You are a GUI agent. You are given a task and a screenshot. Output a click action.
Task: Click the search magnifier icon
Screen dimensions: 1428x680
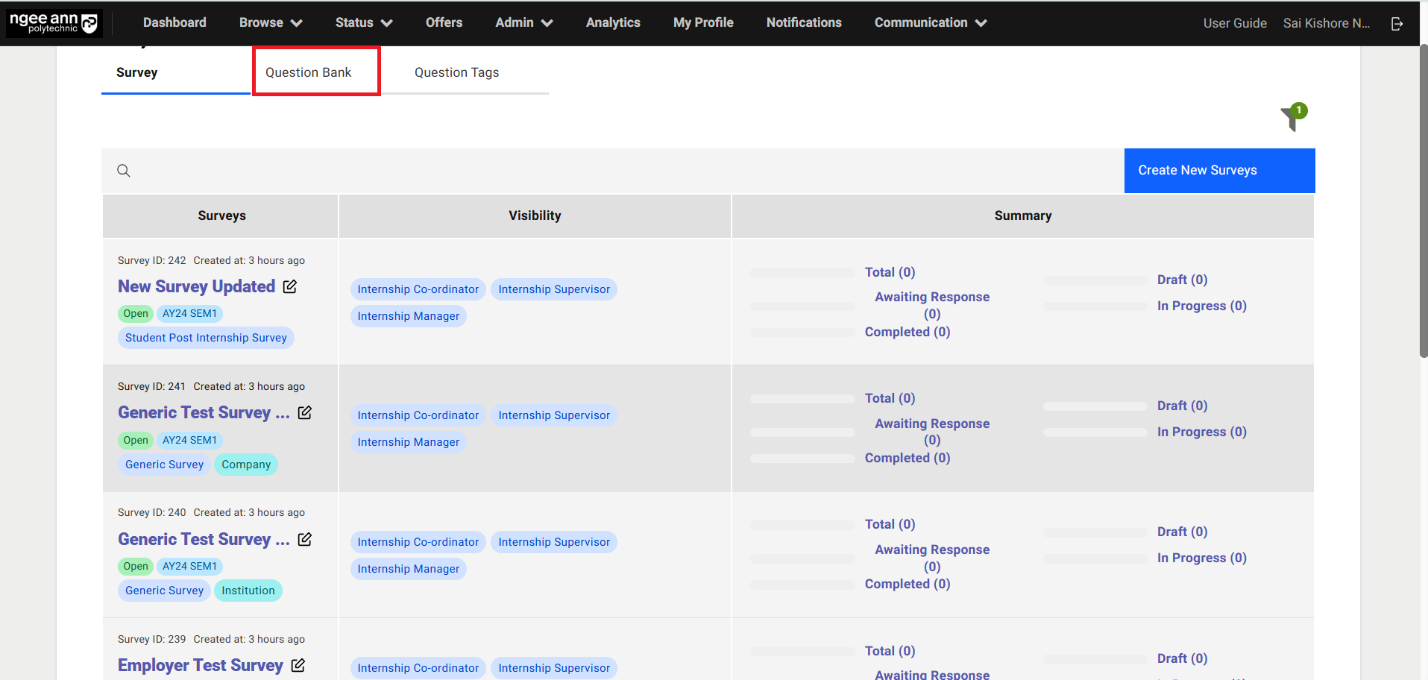[124, 171]
